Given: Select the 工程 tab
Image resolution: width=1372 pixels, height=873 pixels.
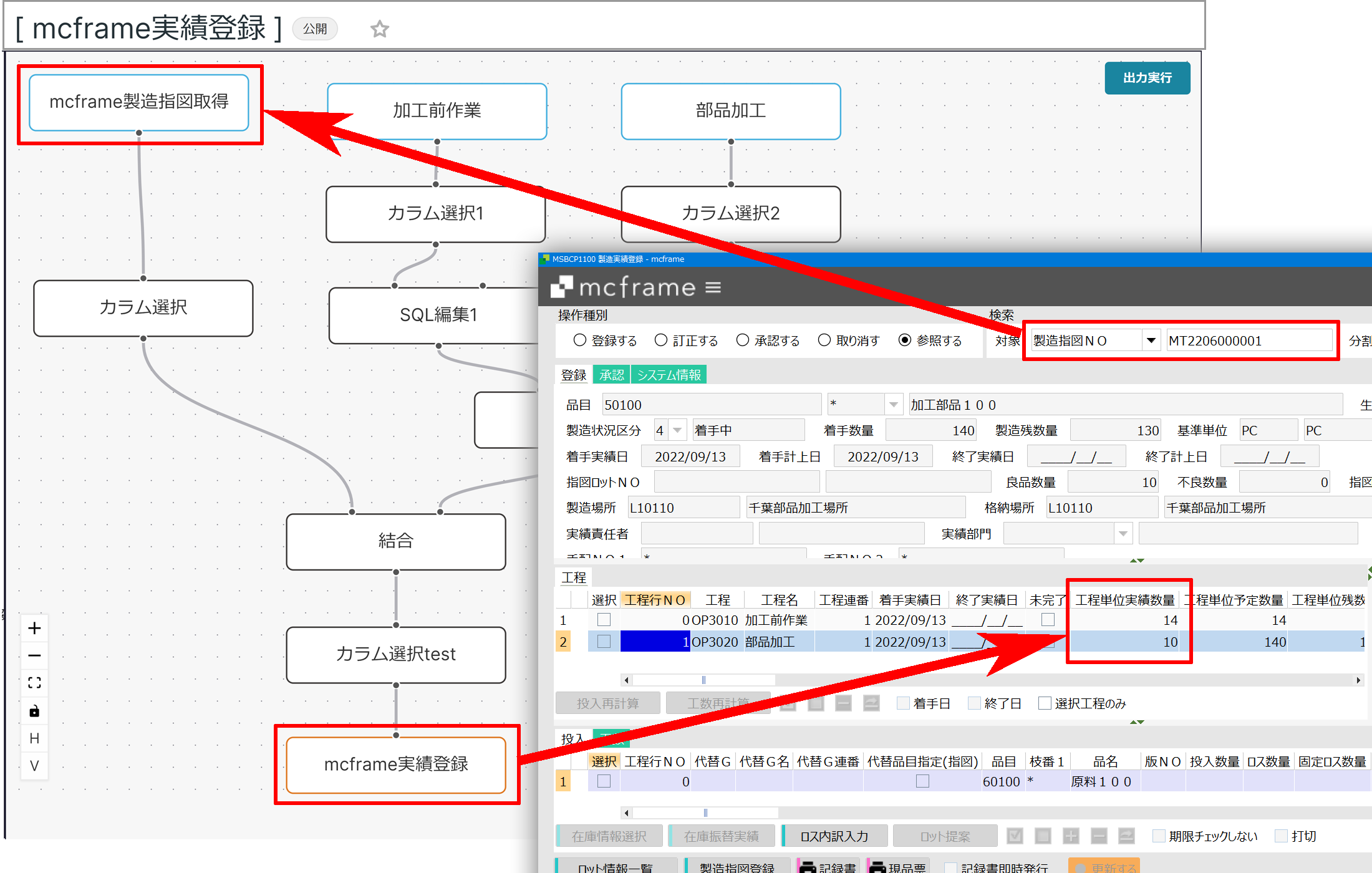Looking at the screenshot, I should 574,577.
